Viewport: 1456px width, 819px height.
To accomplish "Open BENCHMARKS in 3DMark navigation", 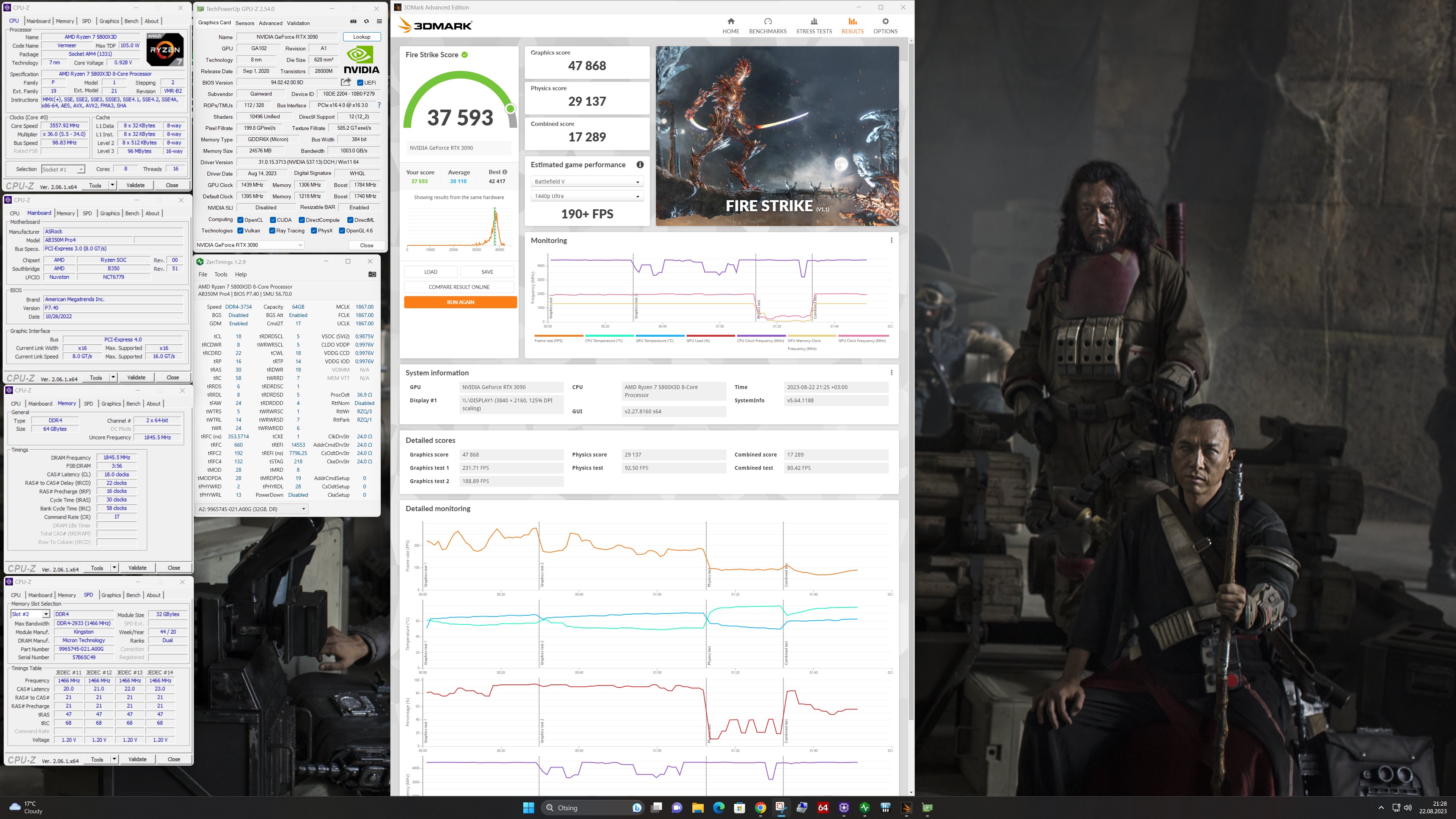I will tap(767, 26).
